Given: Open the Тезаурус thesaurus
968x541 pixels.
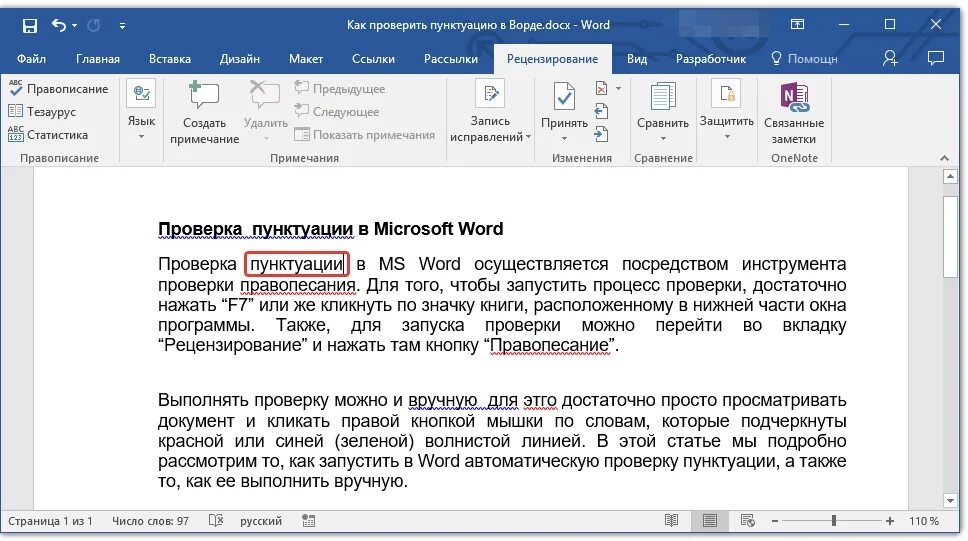Looking at the screenshot, I should 42,112.
